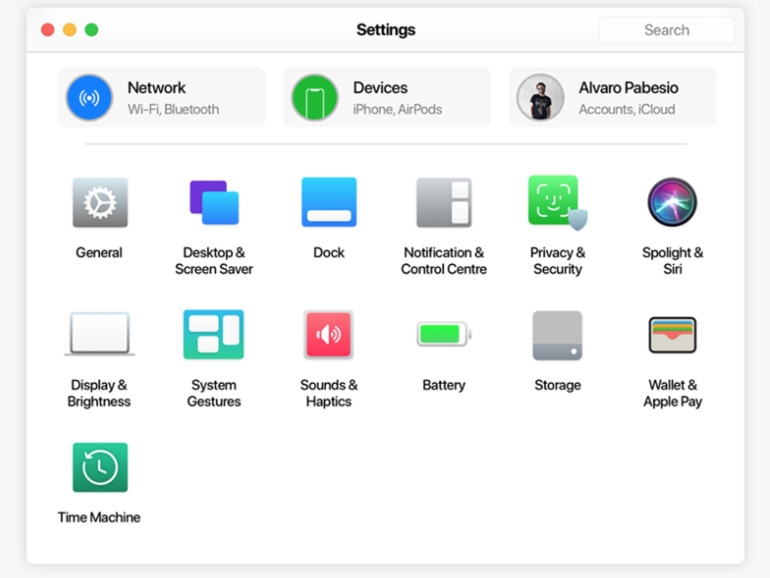Click the green Devices iPhone icon
Viewport: 770px width, 578px height.
pyautogui.click(x=315, y=97)
